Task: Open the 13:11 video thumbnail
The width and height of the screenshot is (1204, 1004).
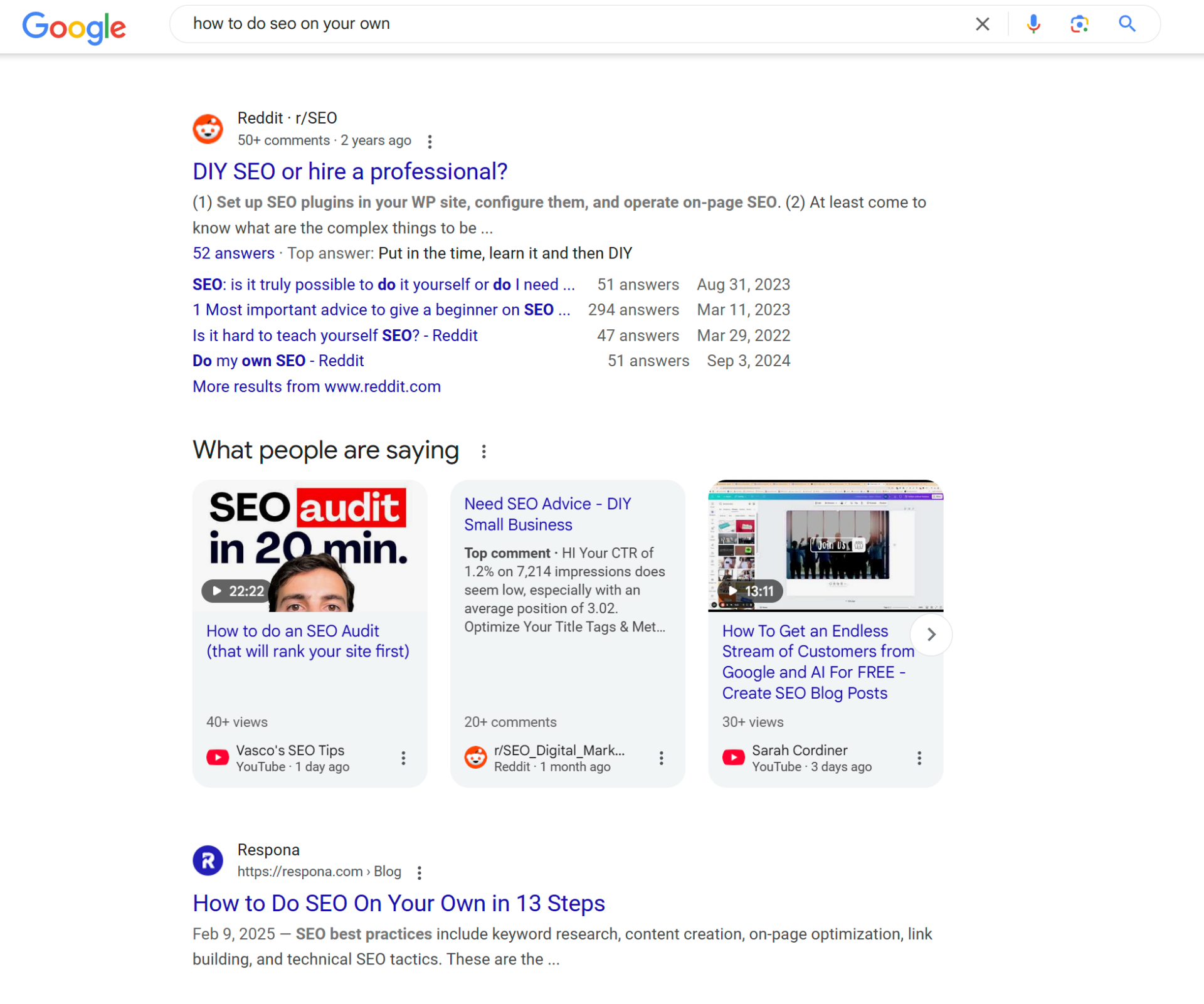Action: (x=825, y=546)
